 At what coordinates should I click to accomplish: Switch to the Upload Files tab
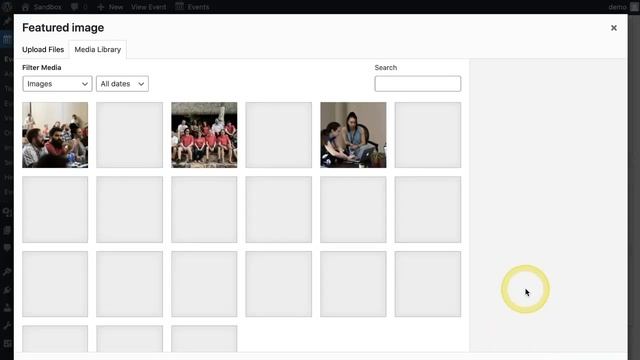point(43,49)
